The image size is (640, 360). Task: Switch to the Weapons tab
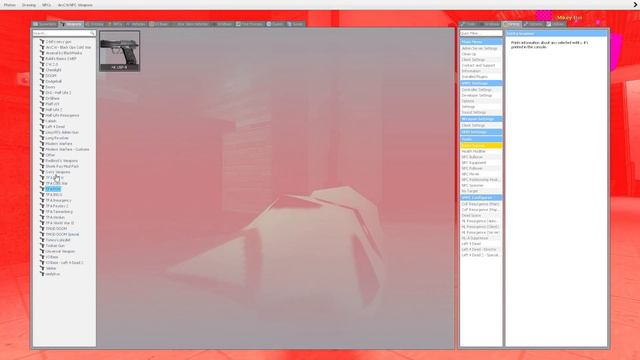tap(71, 24)
